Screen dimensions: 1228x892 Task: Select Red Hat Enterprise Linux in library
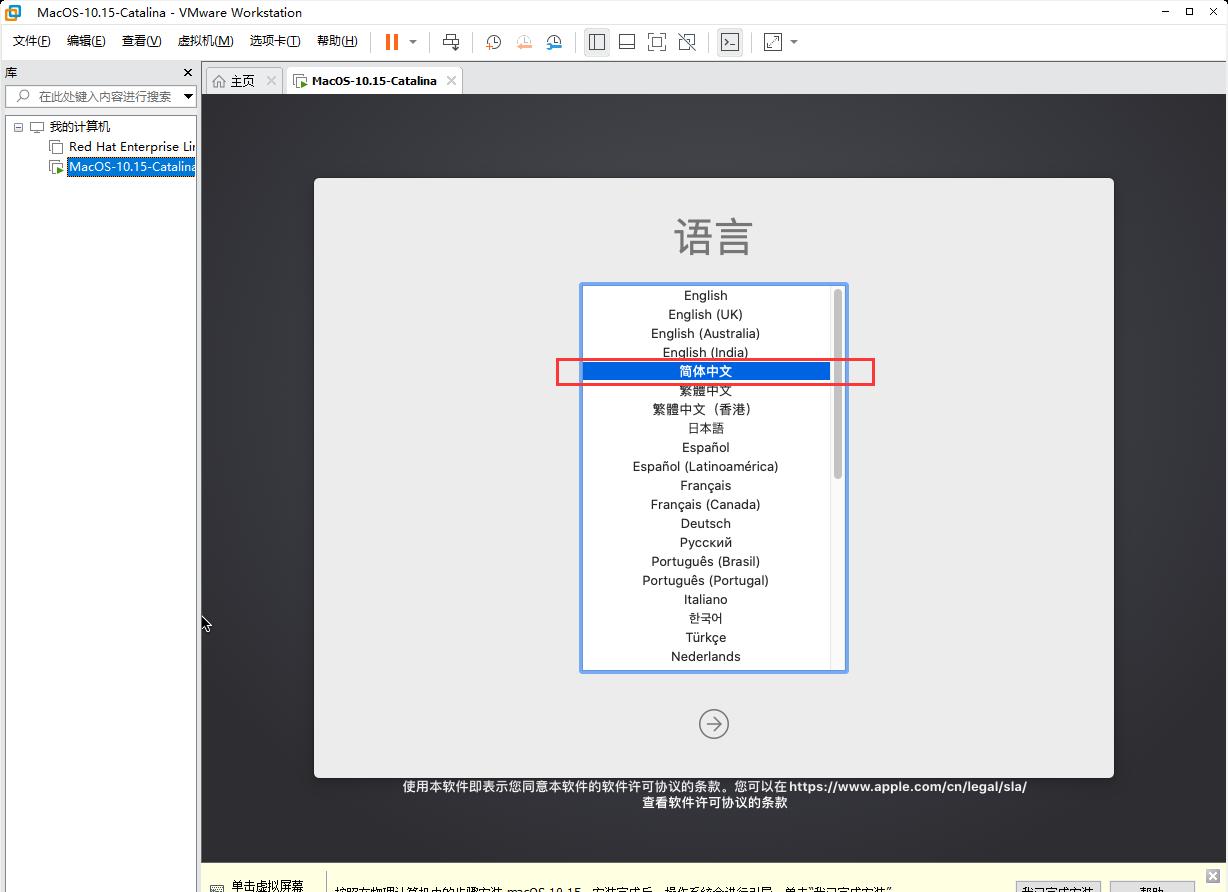(131, 147)
